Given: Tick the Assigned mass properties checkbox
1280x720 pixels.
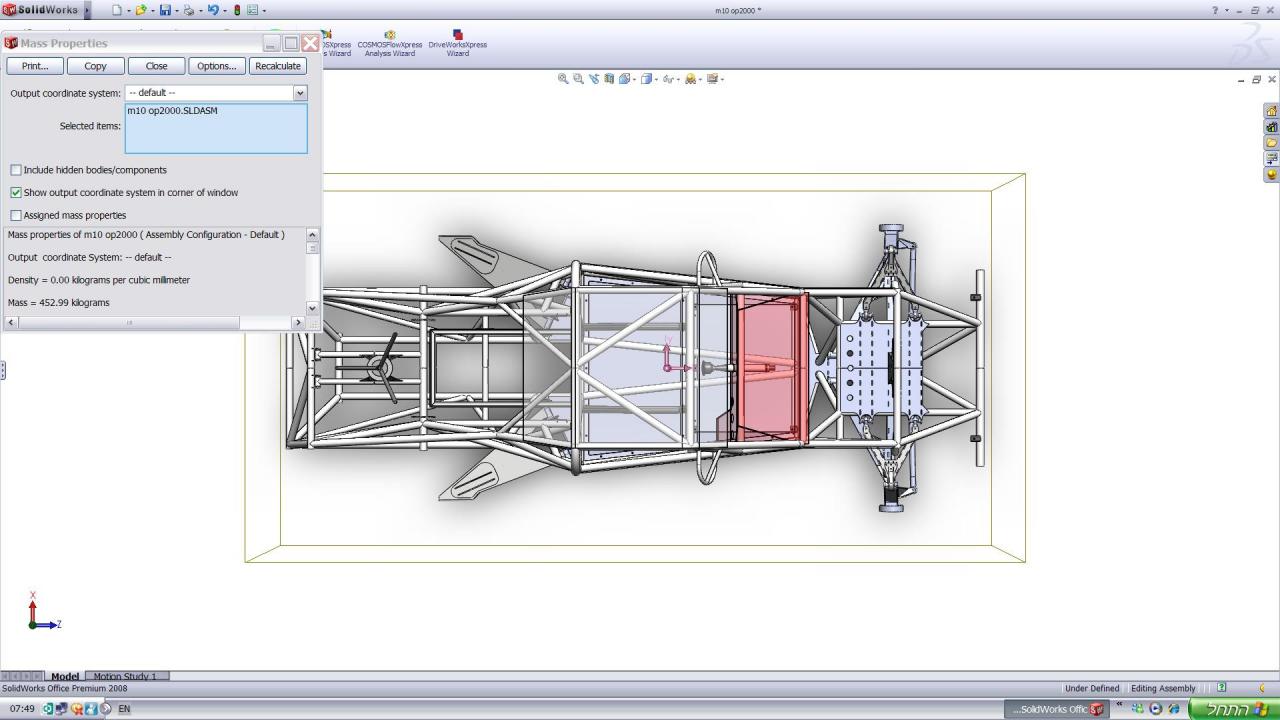Looking at the screenshot, I should pos(16,215).
